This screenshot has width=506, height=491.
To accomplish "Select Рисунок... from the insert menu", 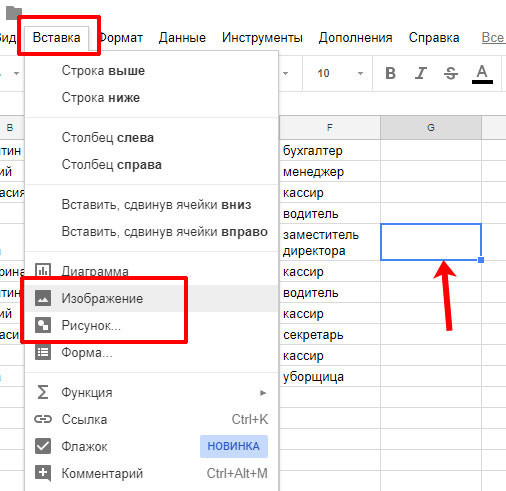I will click(x=152, y=325).
